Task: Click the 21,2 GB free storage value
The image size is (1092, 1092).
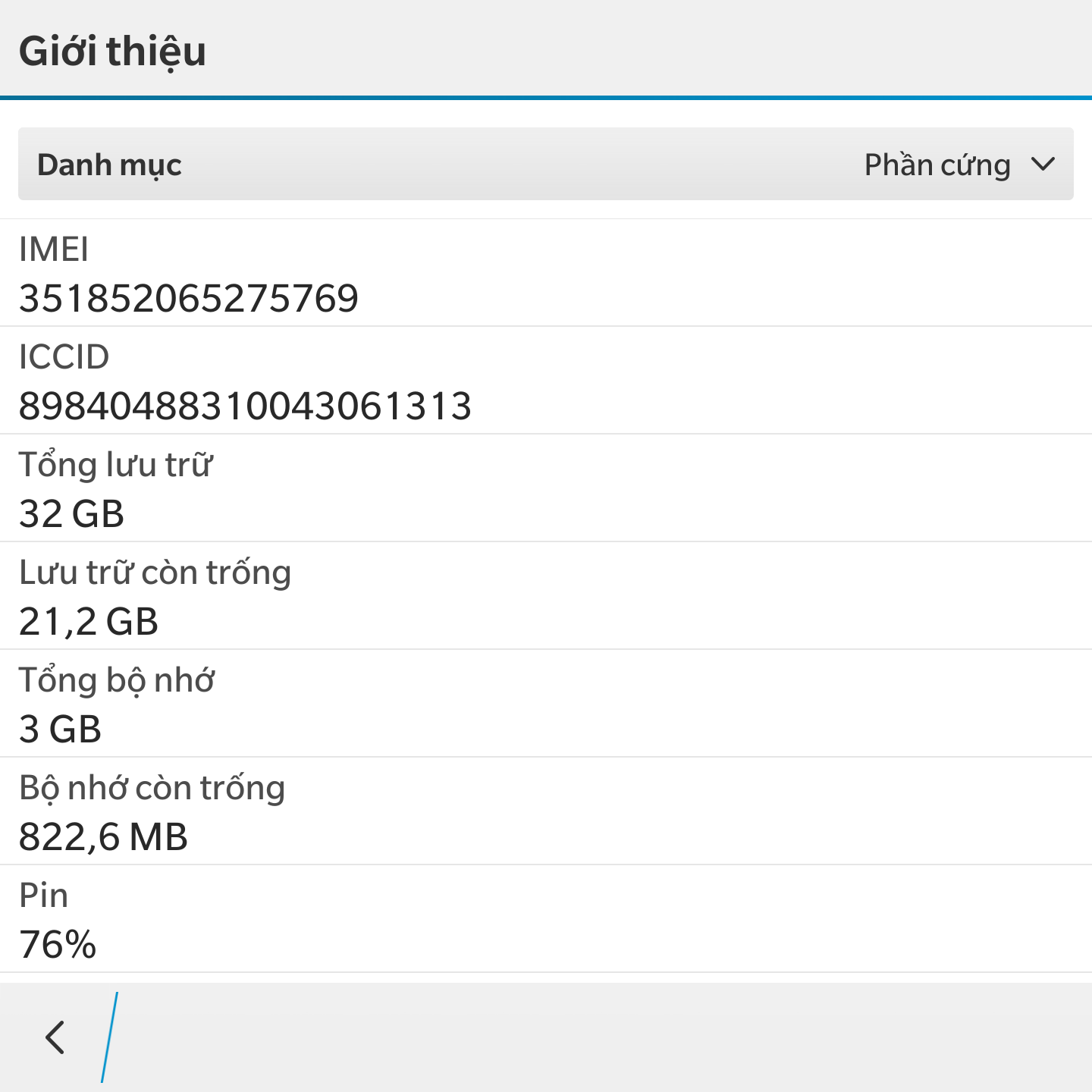Action: [x=89, y=622]
